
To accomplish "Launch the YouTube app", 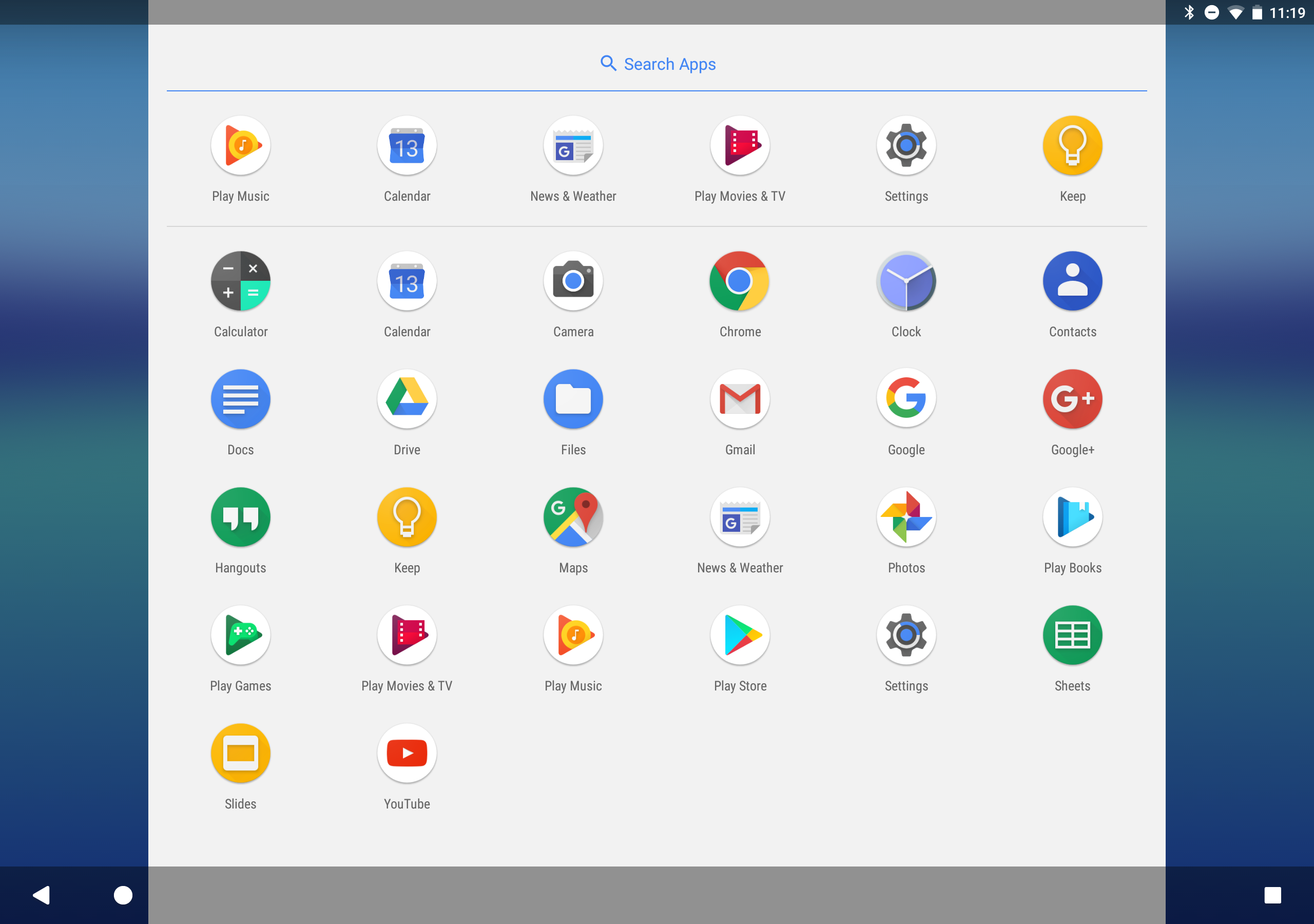I will pyautogui.click(x=407, y=754).
